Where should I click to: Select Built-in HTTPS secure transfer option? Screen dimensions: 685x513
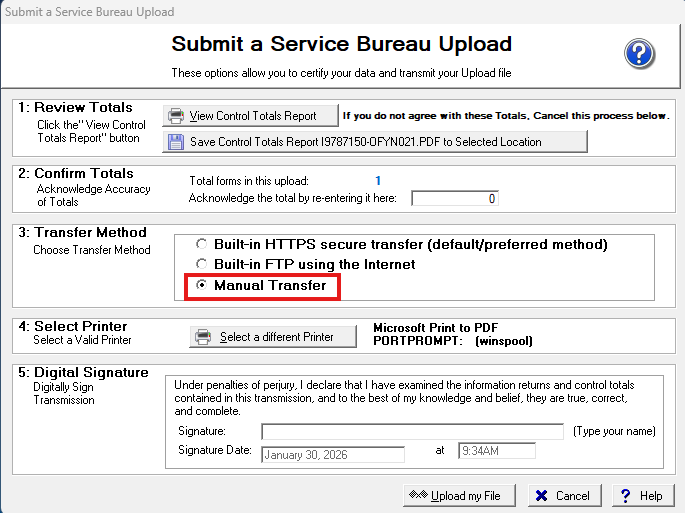[x=203, y=244]
